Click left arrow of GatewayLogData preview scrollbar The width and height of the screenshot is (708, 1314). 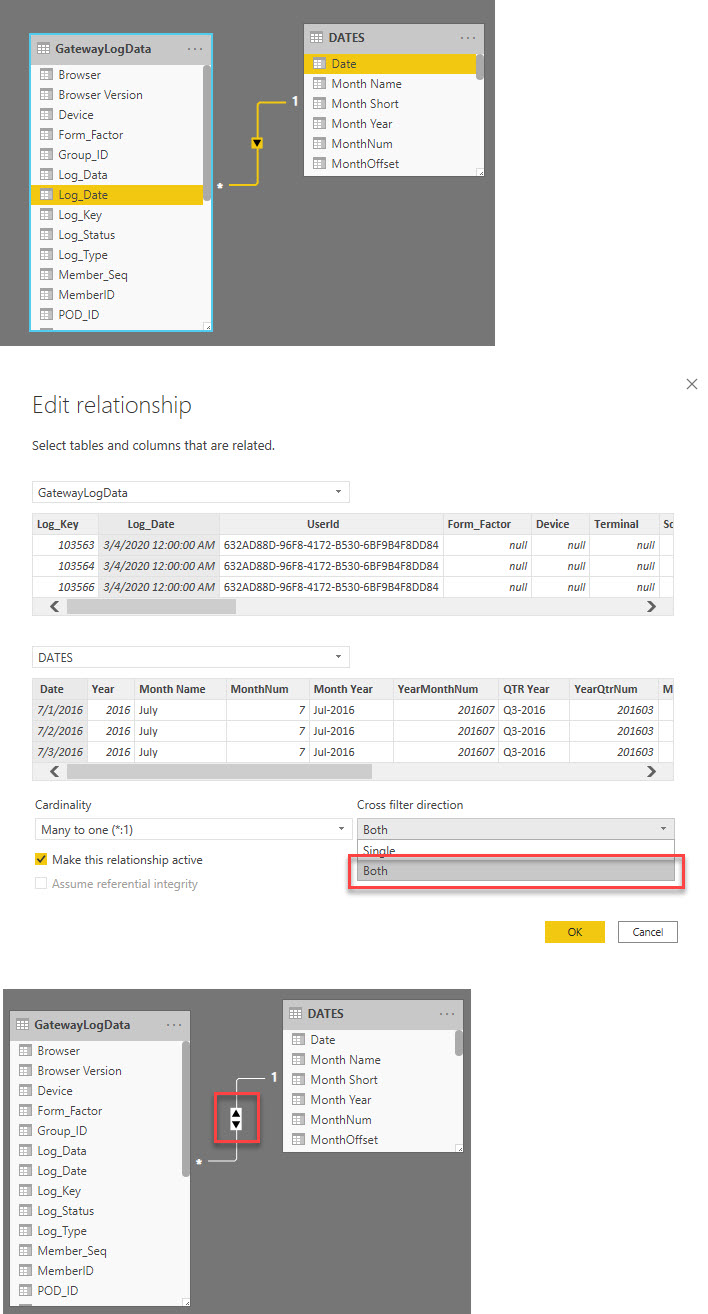tap(55, 606)
